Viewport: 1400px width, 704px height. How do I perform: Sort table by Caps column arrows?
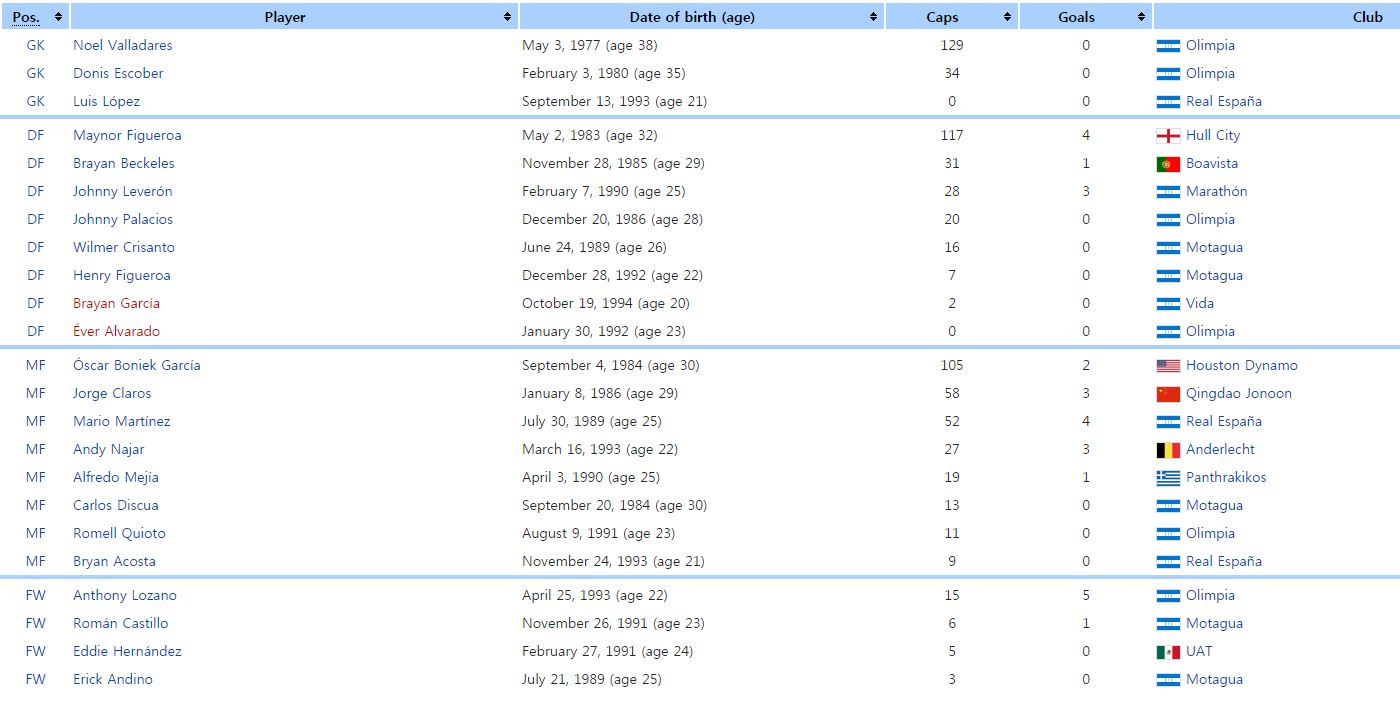(1008, 17)
